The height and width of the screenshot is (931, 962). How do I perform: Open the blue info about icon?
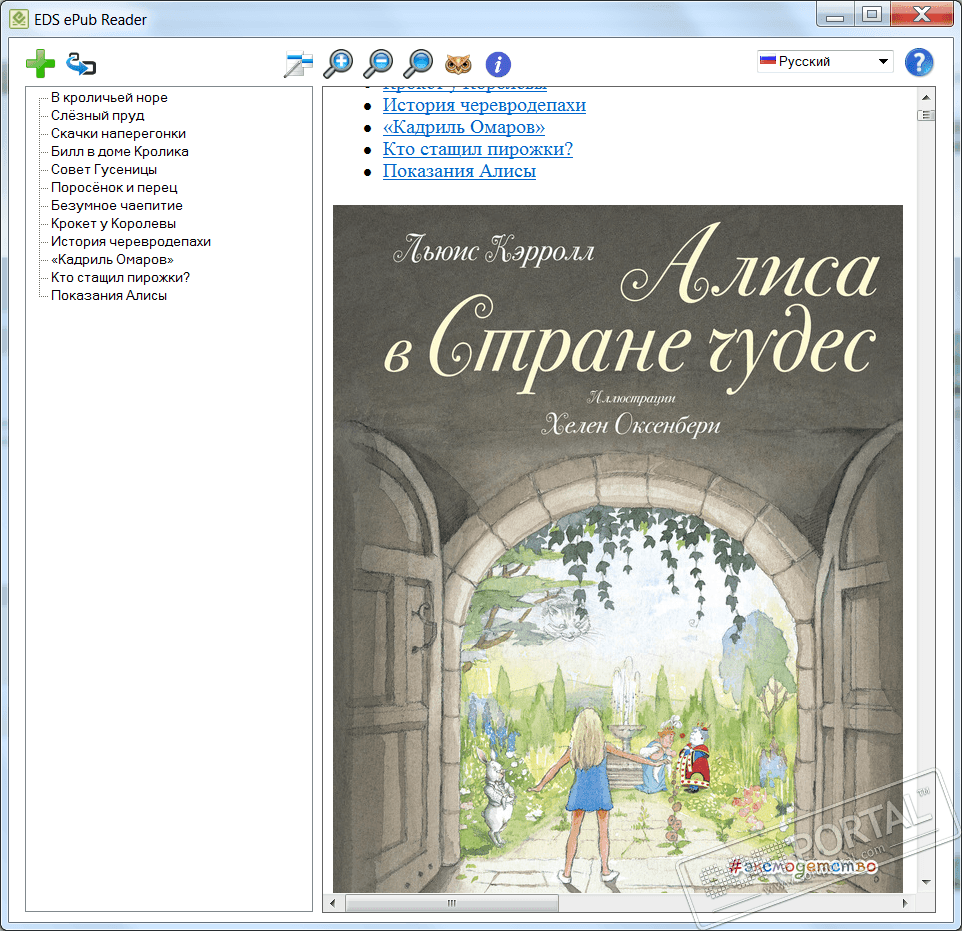(x=498, y=65)
